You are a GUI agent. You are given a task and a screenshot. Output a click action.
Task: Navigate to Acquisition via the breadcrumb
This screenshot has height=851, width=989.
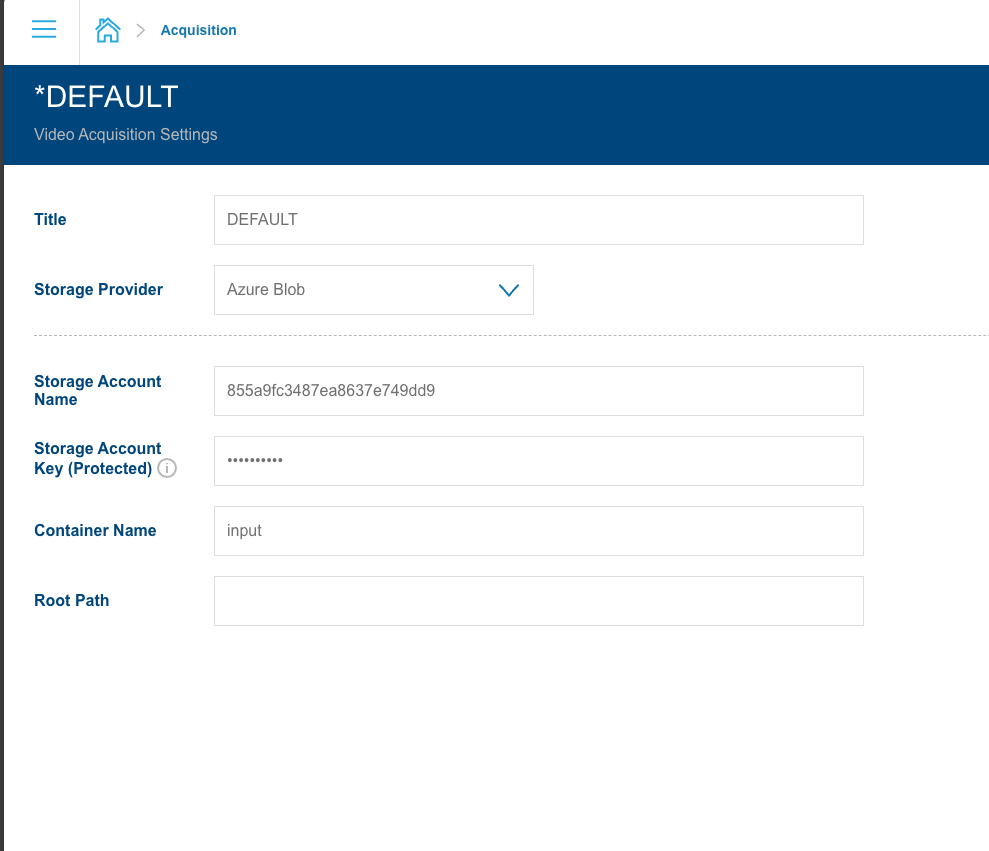(x=198, y=30)
